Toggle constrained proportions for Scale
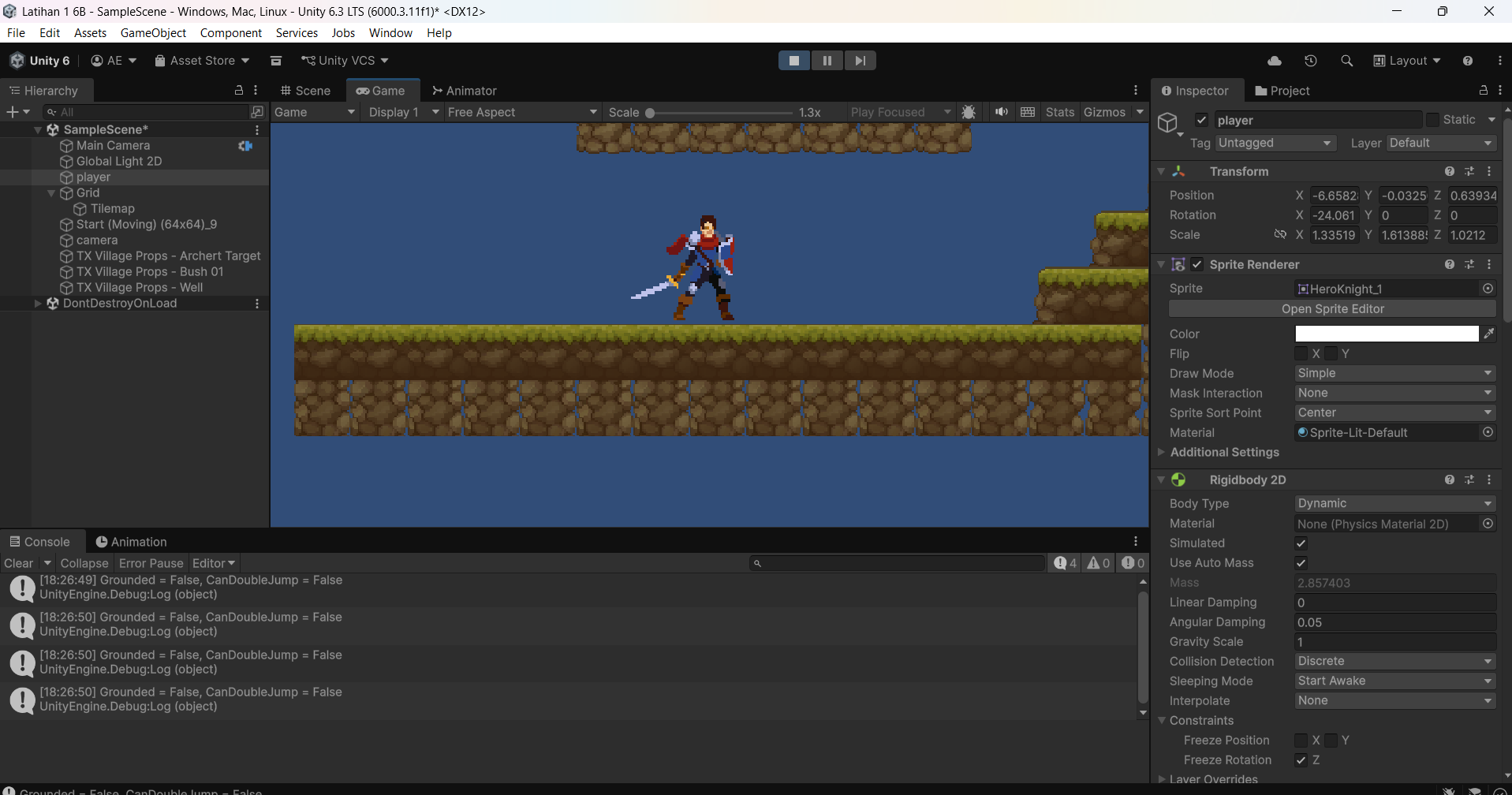This screenshot has height=795, width=1512. (1280, 235)
